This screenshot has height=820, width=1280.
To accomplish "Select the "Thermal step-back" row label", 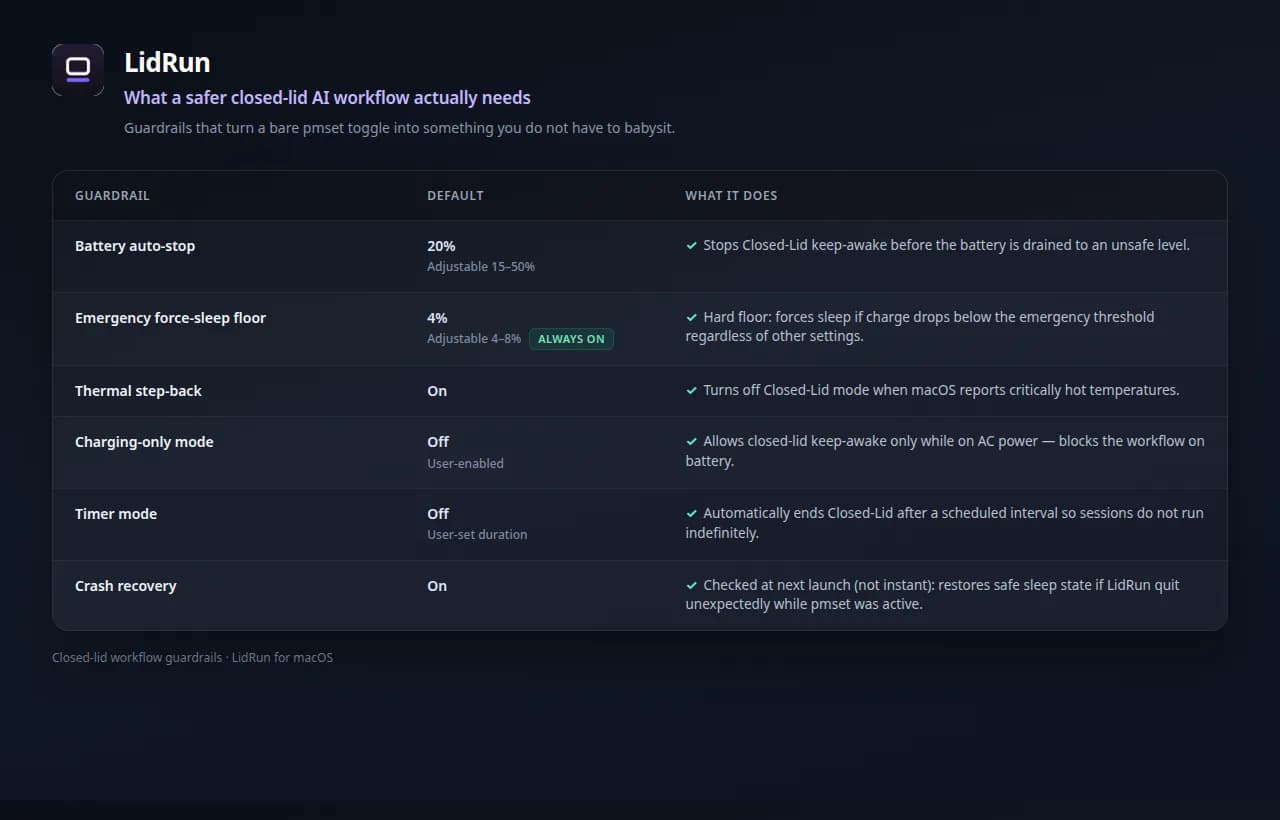I will (x=138, y=391).
